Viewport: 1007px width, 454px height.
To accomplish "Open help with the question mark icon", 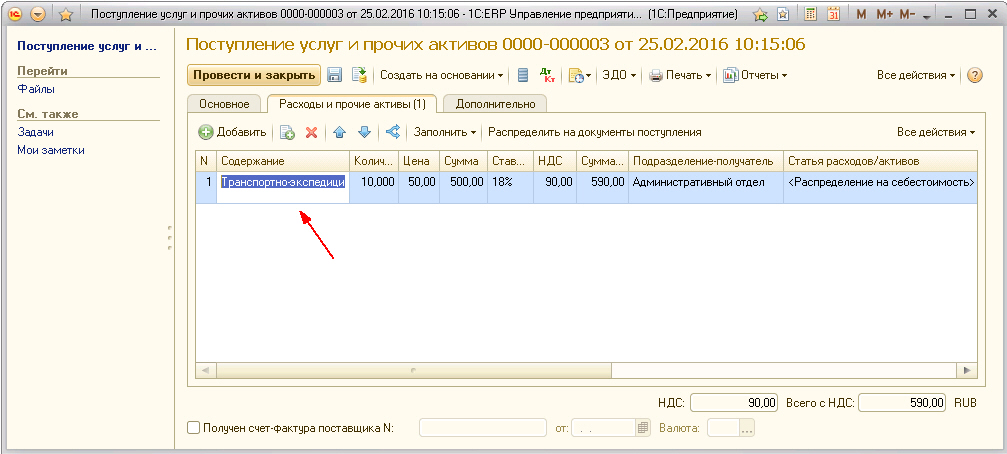I will (975, 75).
